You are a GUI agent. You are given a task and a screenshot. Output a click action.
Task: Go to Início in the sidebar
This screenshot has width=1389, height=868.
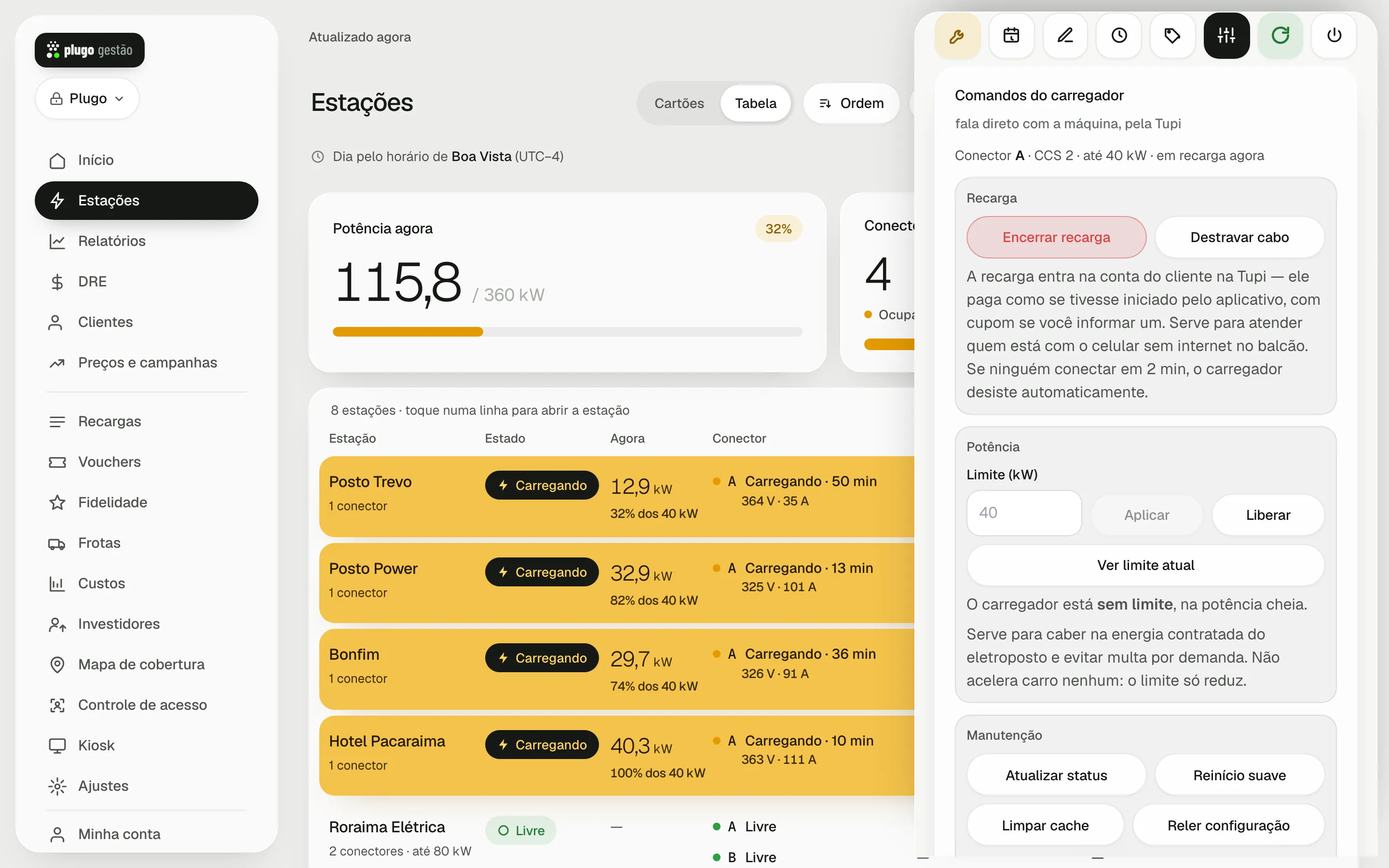[x=146, y=160]
